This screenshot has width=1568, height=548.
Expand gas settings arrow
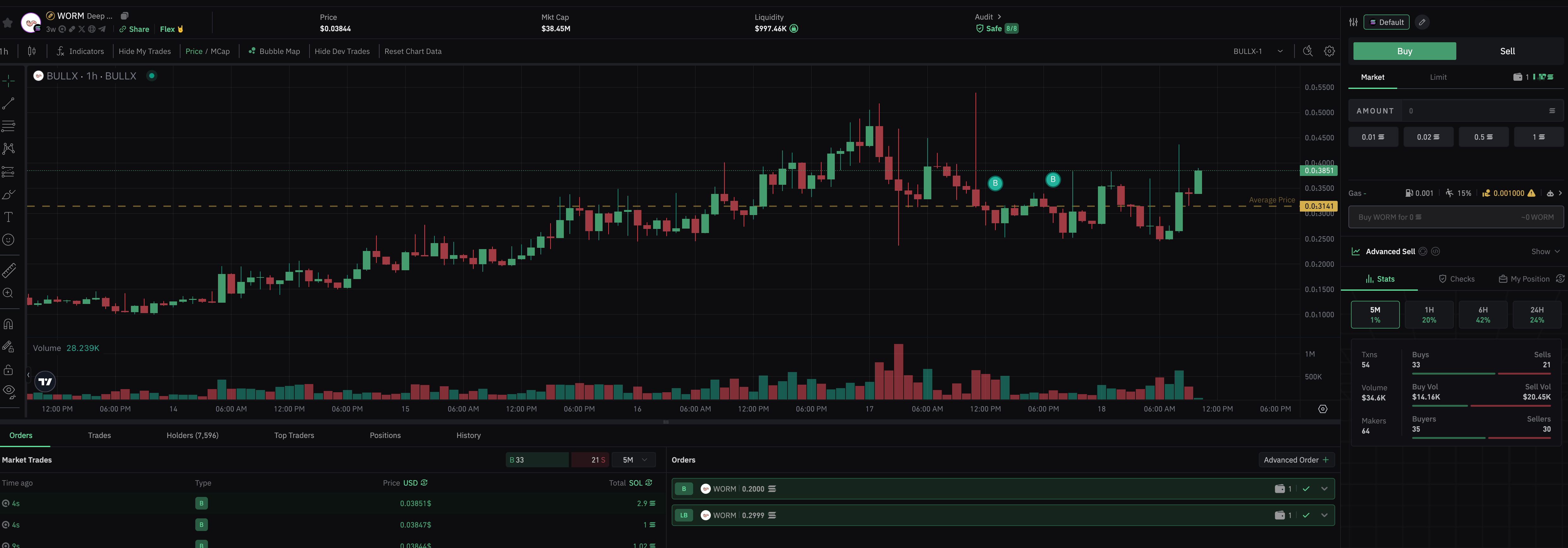[x=1560, y=193]
